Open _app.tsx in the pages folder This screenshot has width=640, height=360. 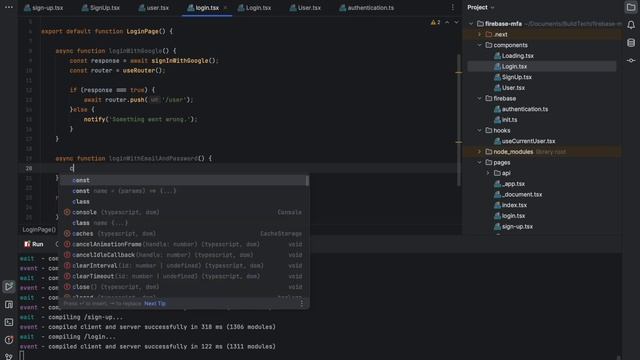coord(513,184)
